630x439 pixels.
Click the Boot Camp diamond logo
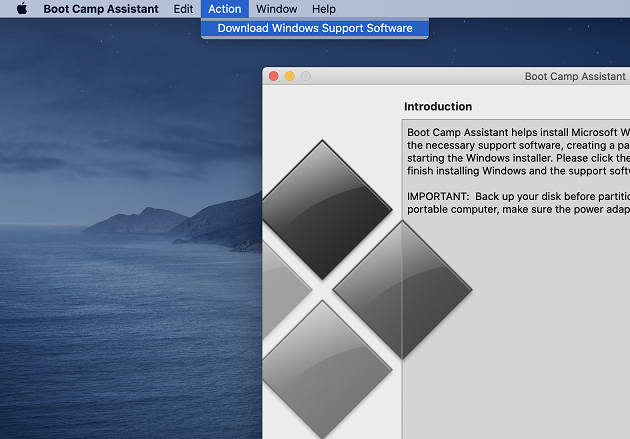pyautogui.click(x=367, y=289)
